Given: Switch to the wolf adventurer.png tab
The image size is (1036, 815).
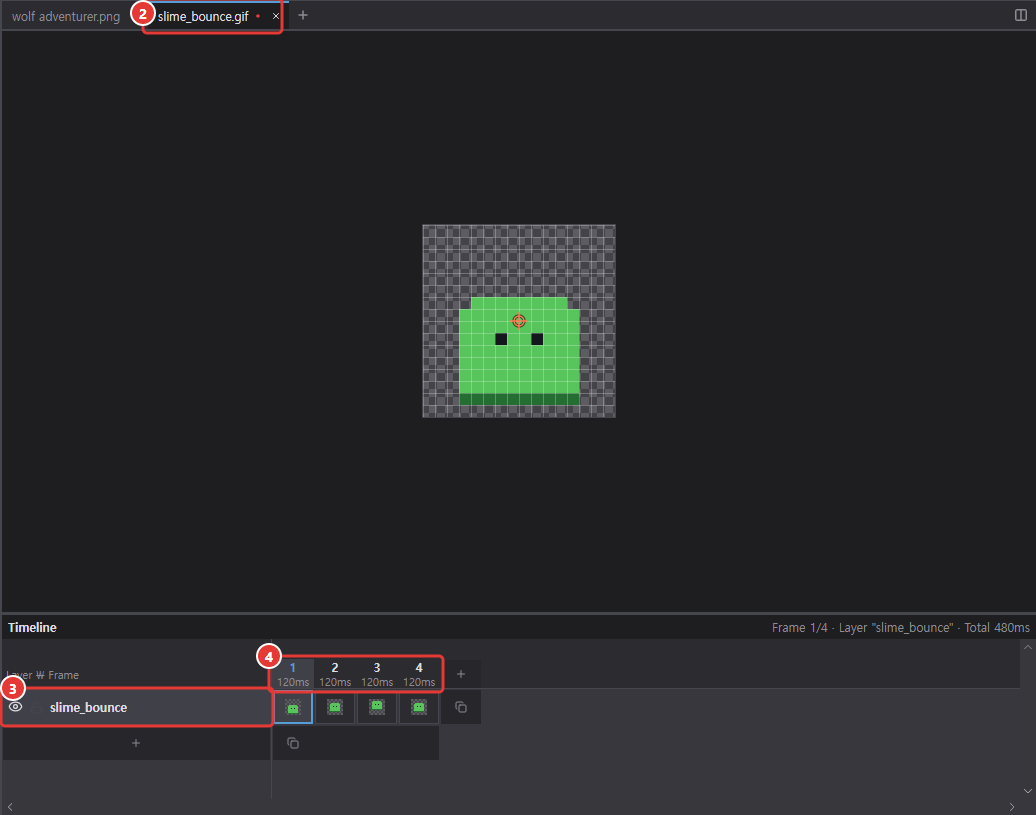Looking at the screenshot, I should 65,17.
